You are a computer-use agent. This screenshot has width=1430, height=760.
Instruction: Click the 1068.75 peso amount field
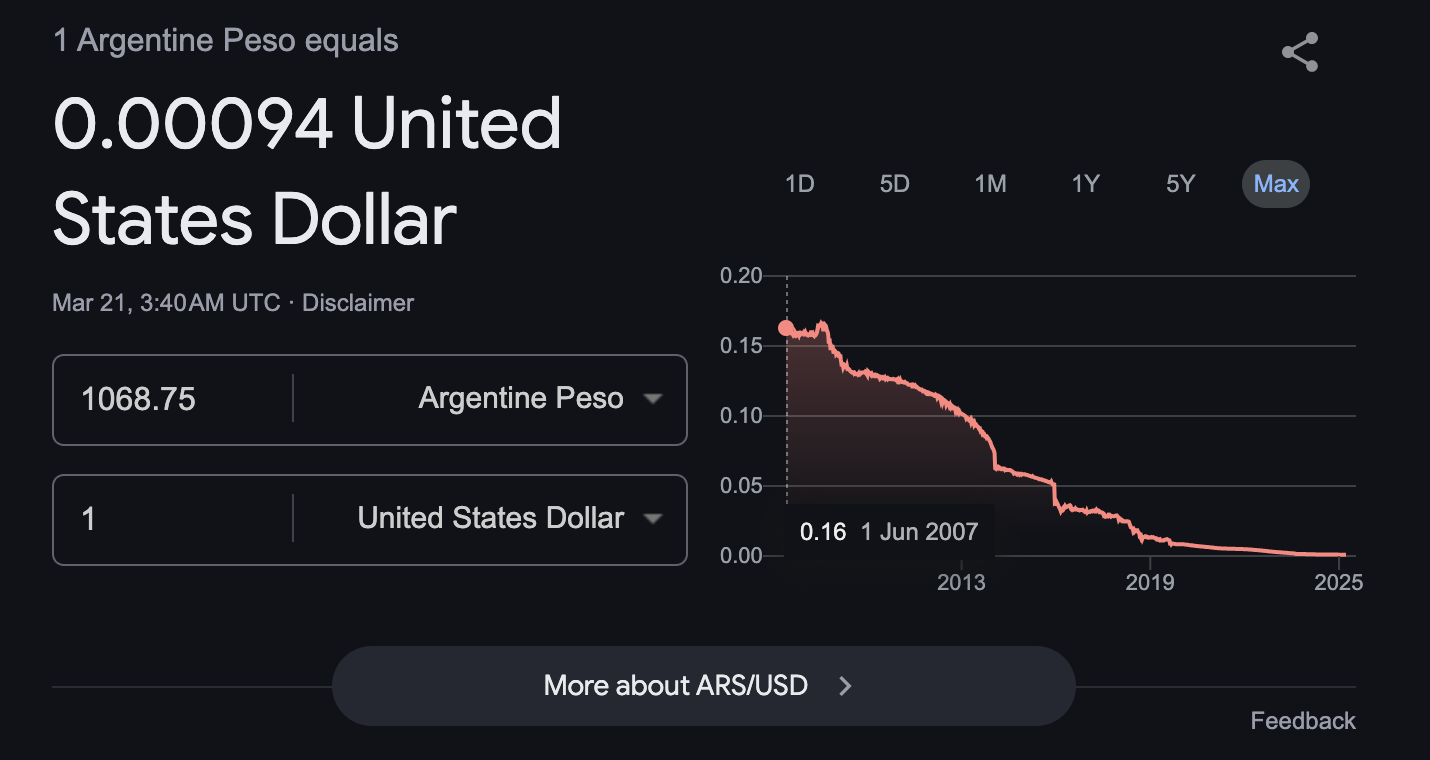click(170, 400)
